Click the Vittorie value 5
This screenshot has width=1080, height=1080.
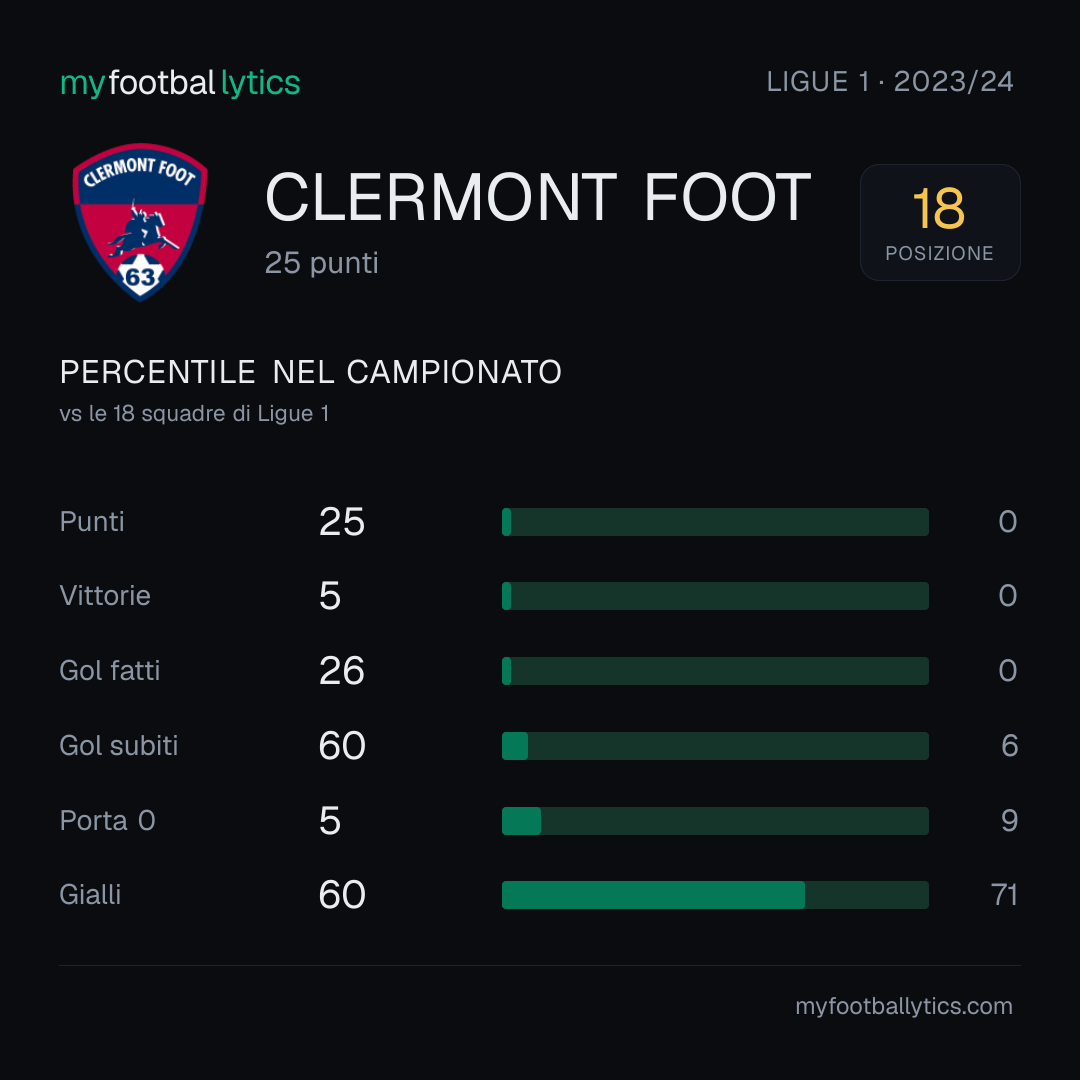330,596
